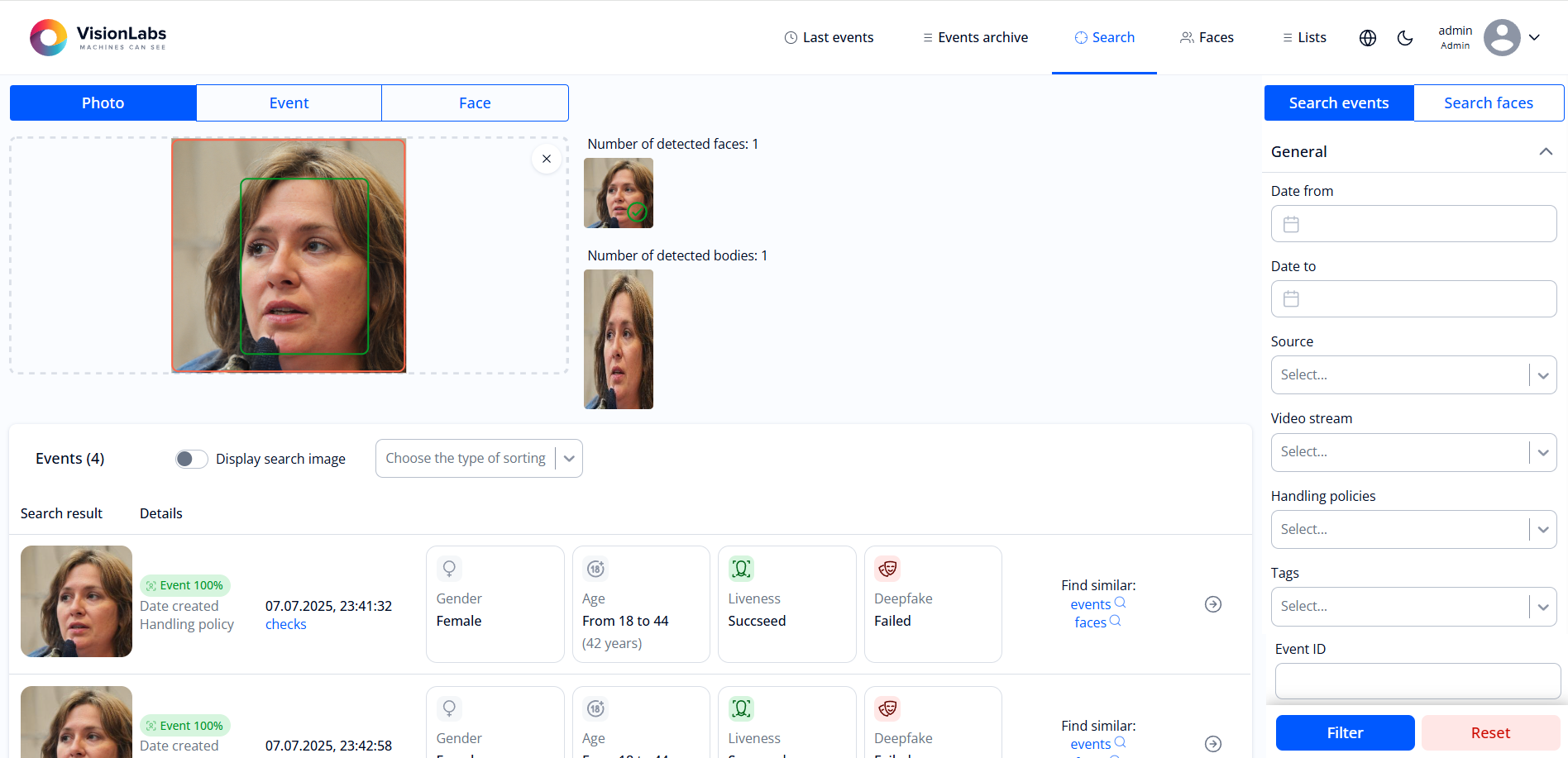Click the Filter button
This screenshot has width=1568, height=758.
1344,732
